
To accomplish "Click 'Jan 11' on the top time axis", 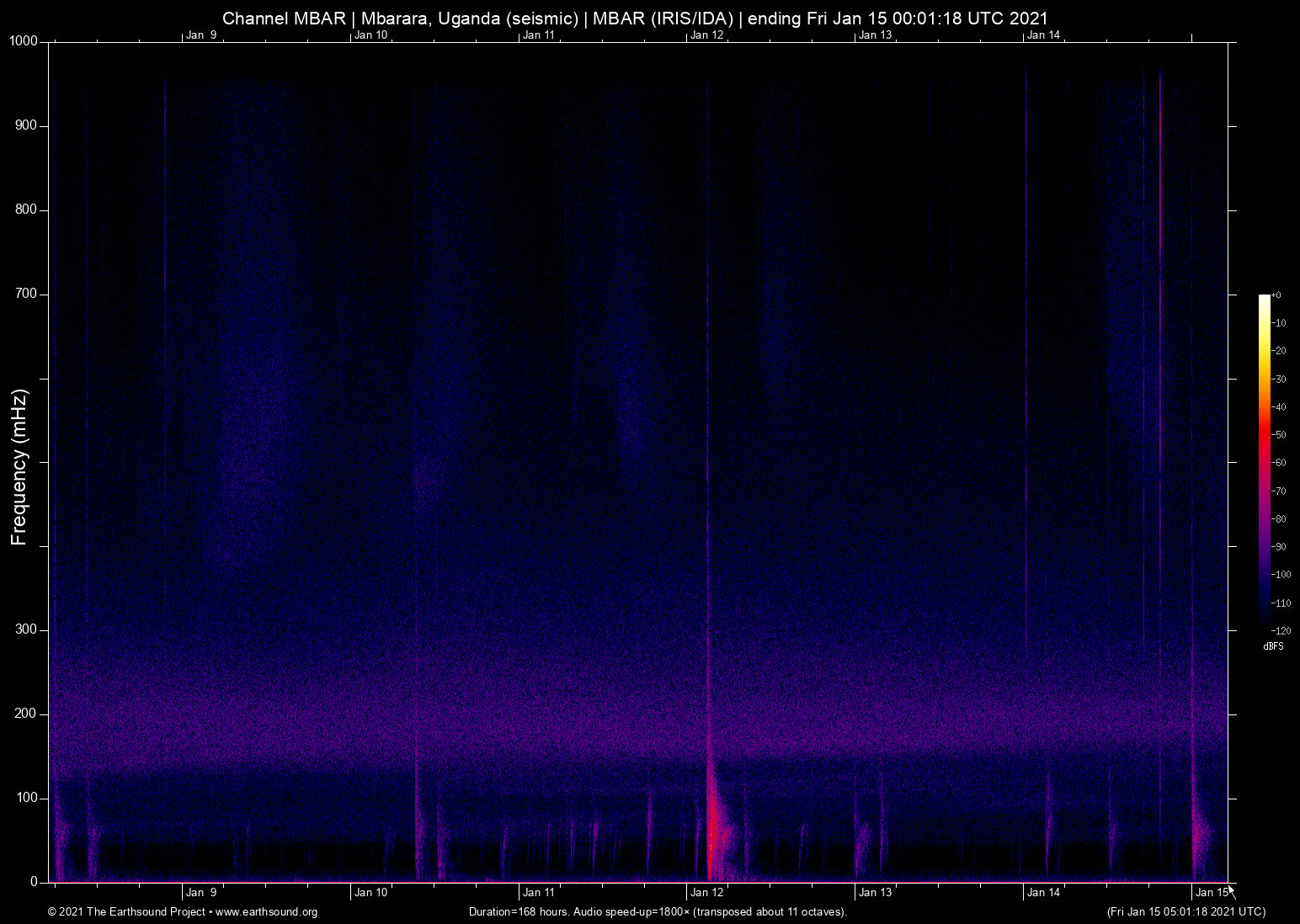I will (539, 35).
